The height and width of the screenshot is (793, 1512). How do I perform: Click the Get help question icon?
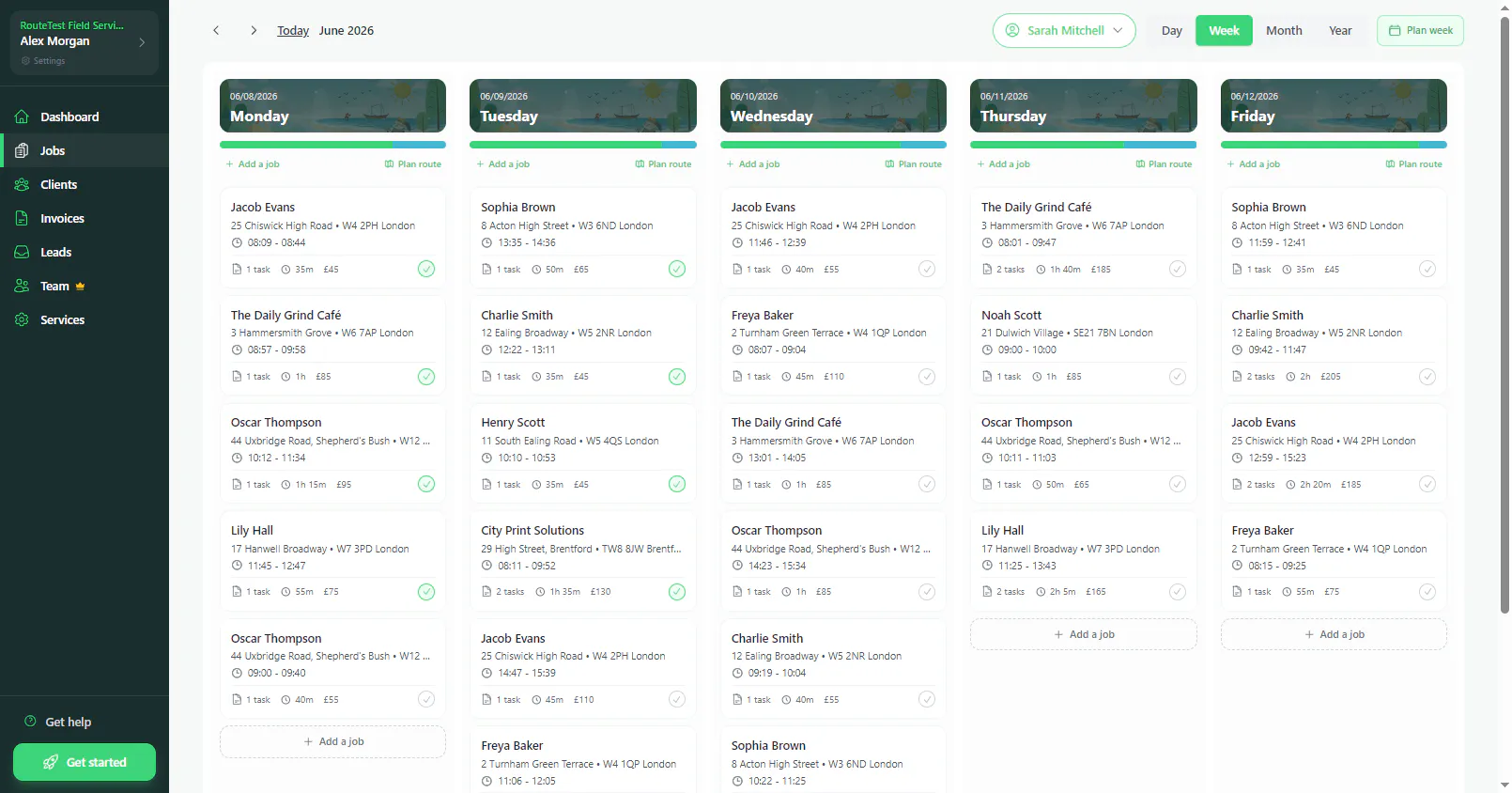point(30,722)
